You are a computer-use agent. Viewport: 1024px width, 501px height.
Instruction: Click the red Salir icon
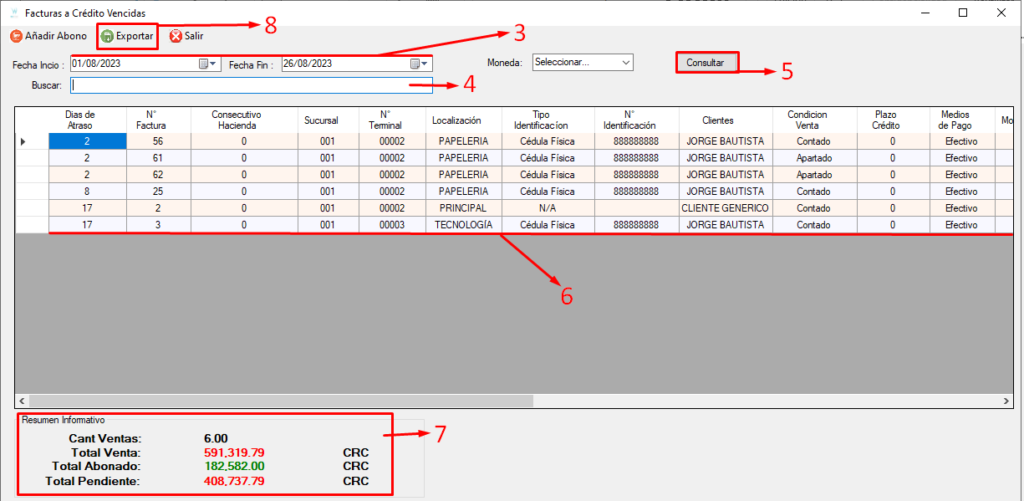coord(176,36)
